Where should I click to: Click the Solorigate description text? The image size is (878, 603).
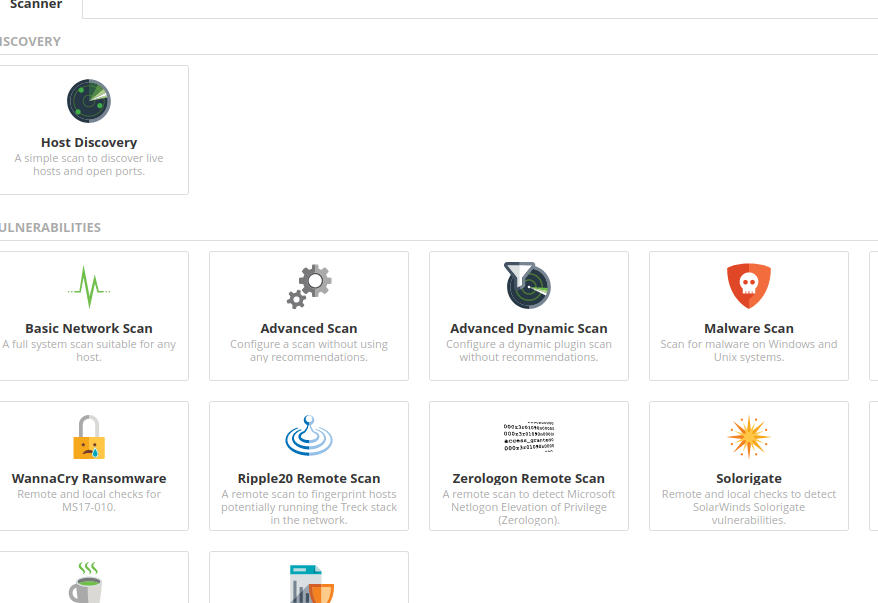pos(748,507)
